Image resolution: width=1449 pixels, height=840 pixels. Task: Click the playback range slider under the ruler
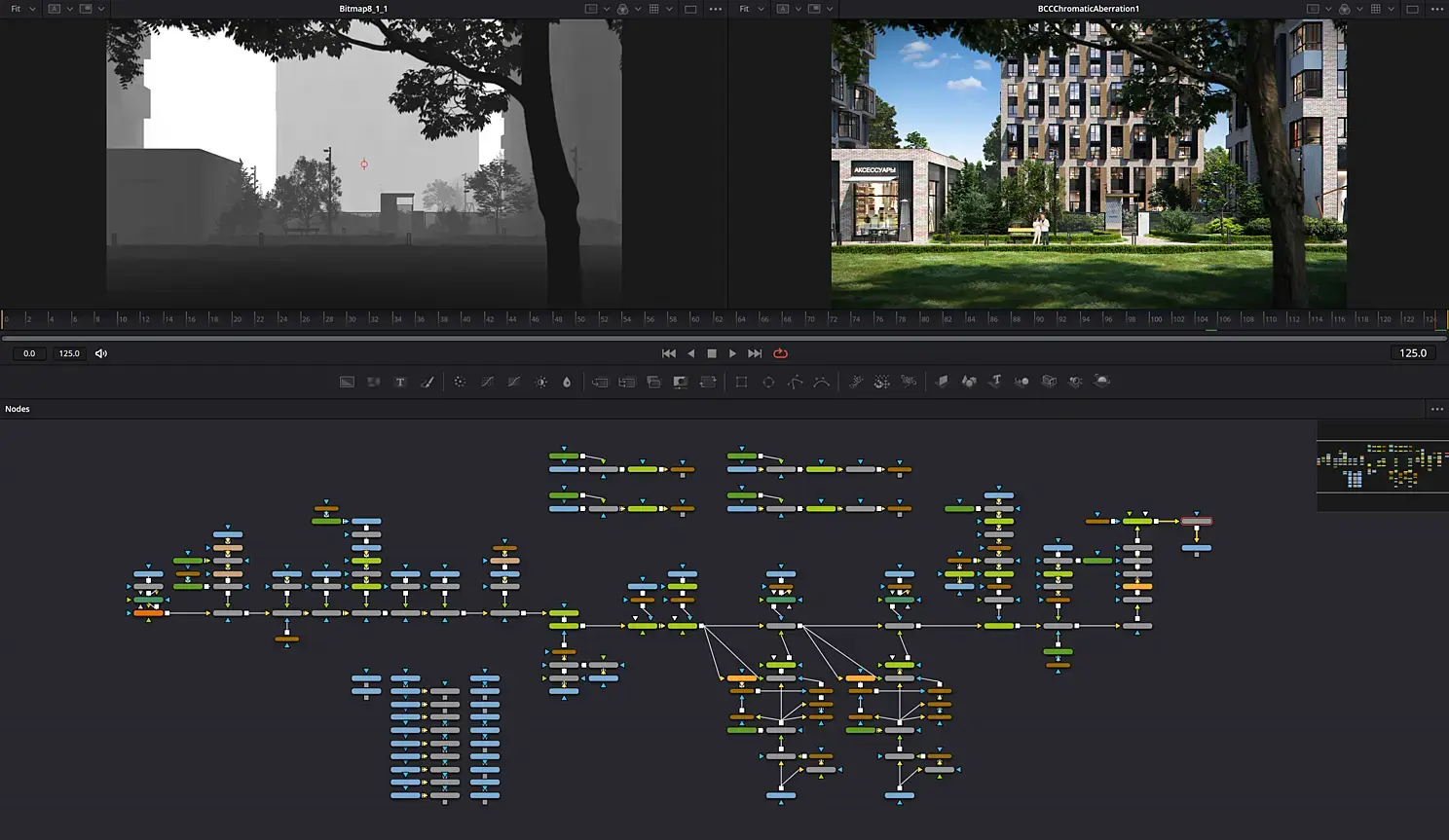click(724, 338)
